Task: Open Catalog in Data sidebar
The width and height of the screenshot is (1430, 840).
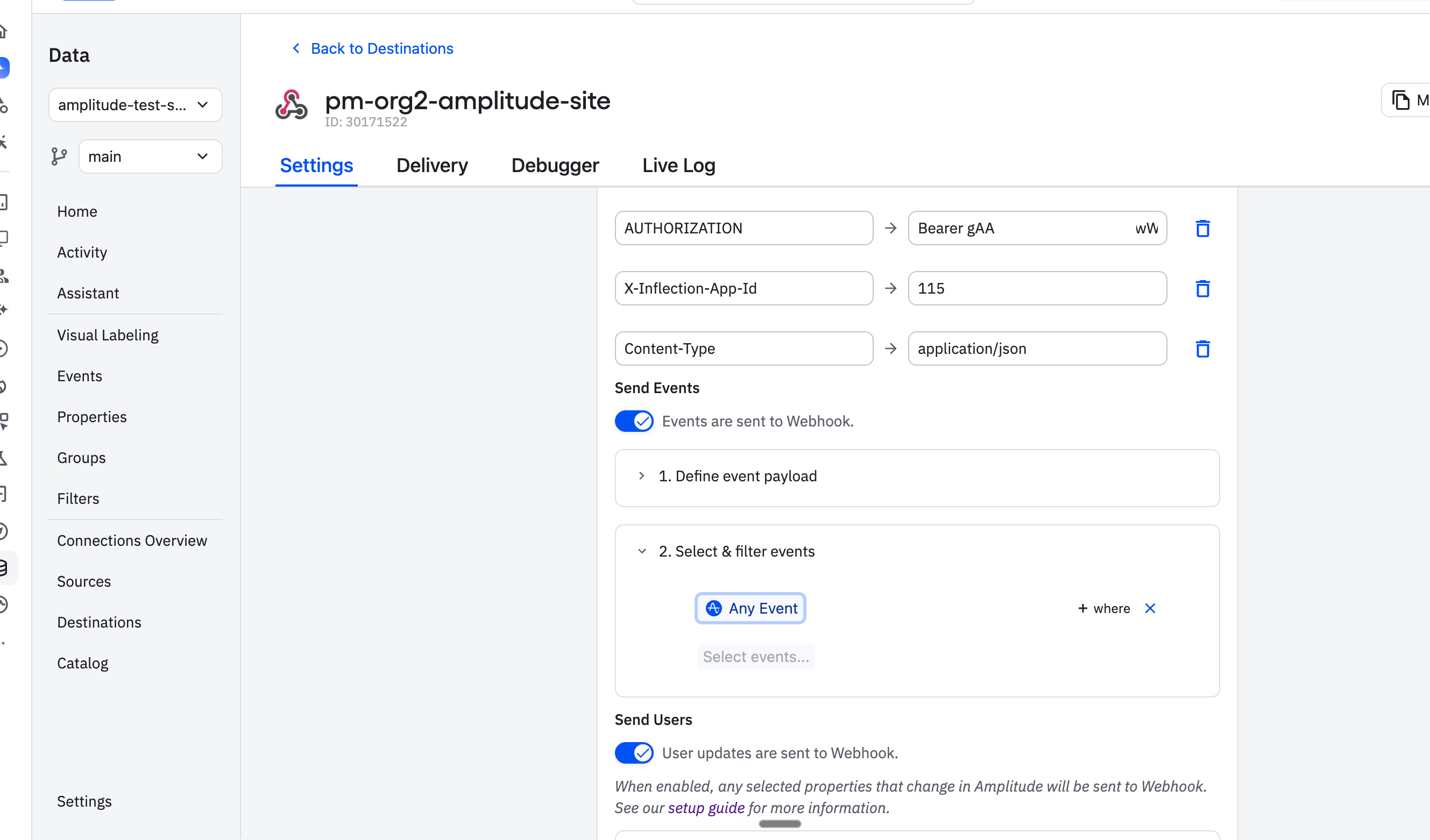Action: [x=82, y=663]
